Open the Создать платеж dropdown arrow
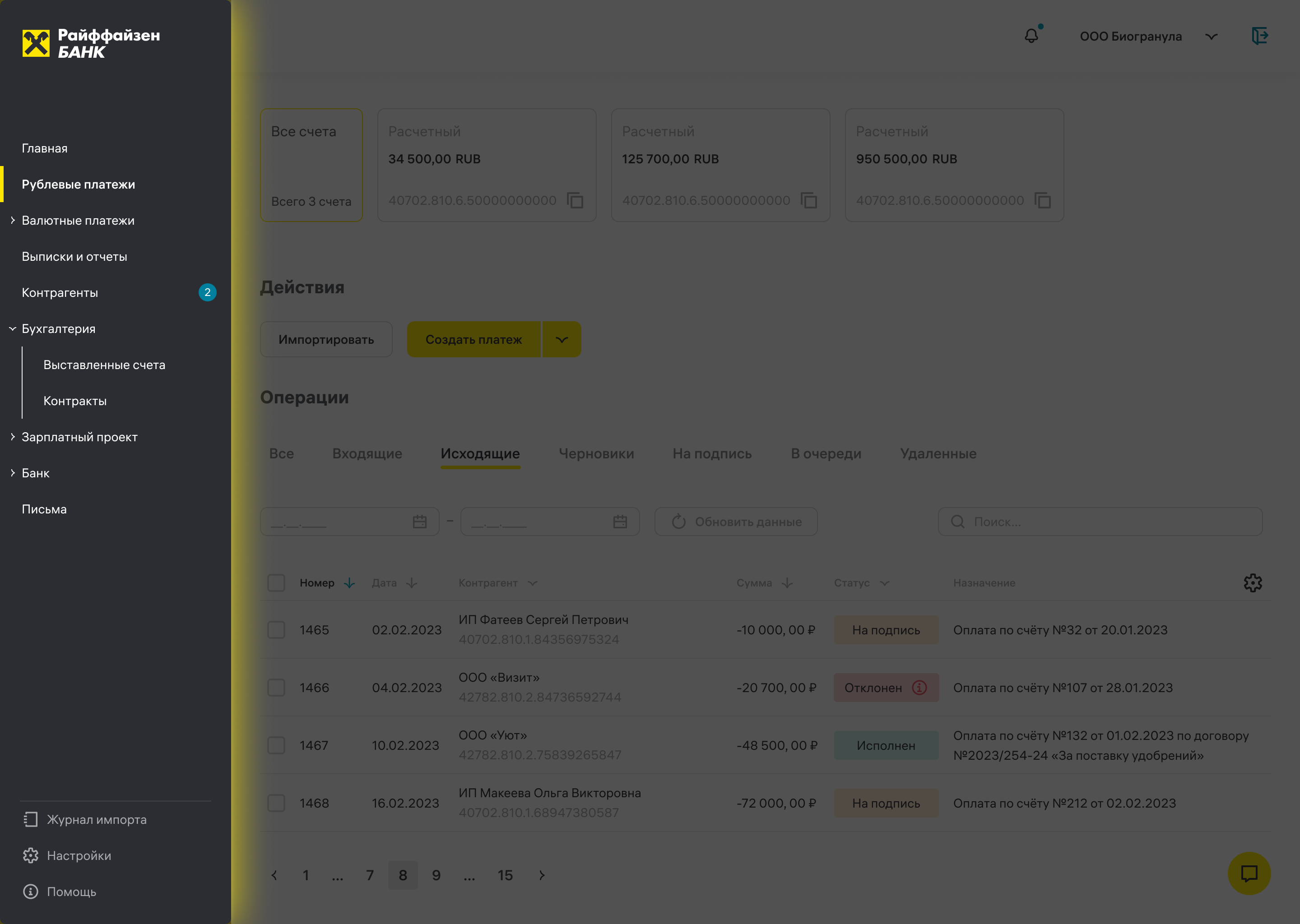This screenshot has height=924, width=1300. pos(562,339)
